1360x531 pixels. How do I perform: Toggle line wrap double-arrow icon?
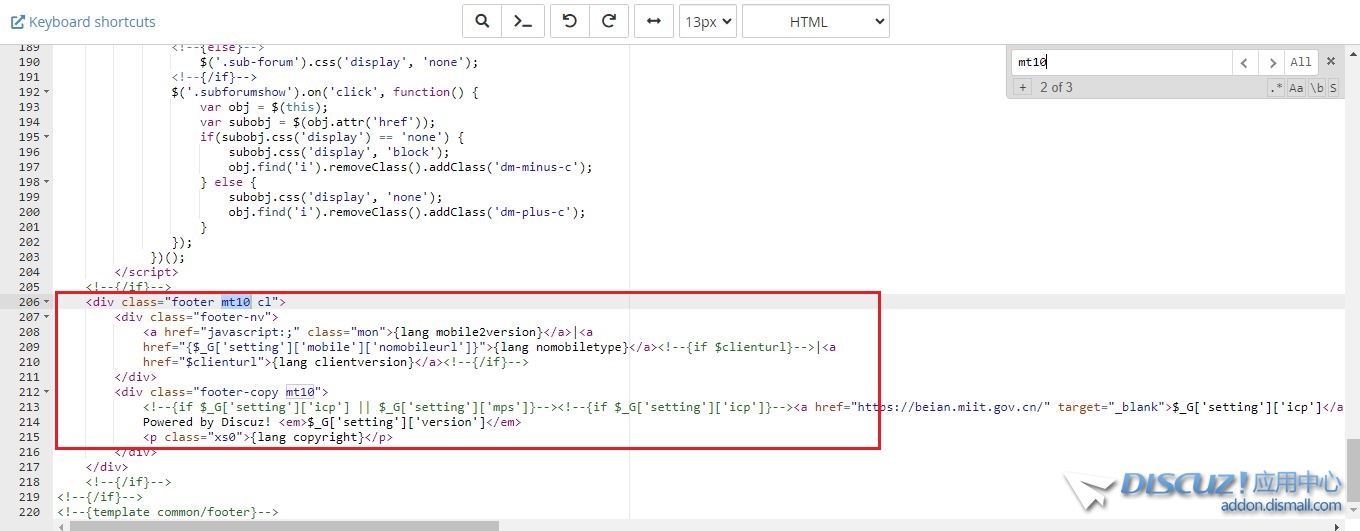(x=653, y=21)
